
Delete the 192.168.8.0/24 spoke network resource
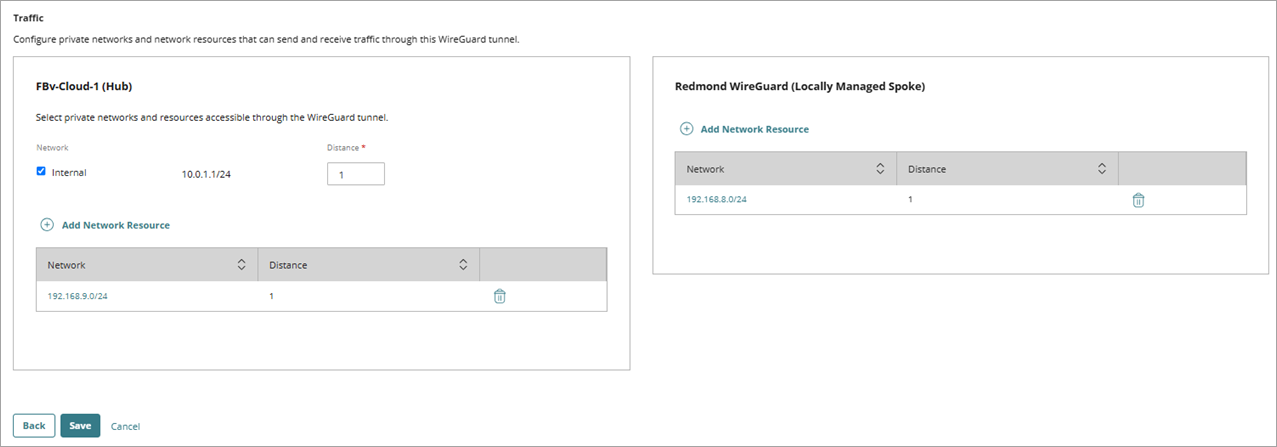1138,199
